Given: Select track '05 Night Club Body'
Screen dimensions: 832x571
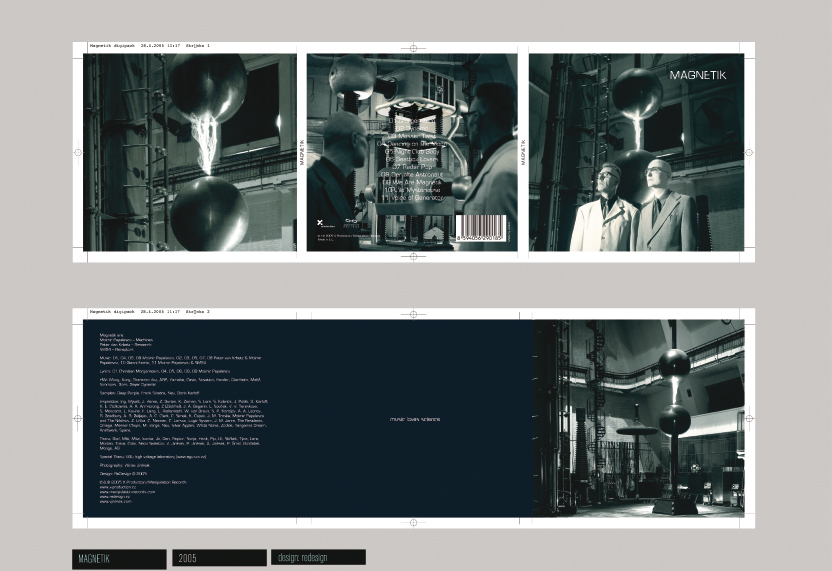Looking at the screenshot, I should (x=413, y=151).
